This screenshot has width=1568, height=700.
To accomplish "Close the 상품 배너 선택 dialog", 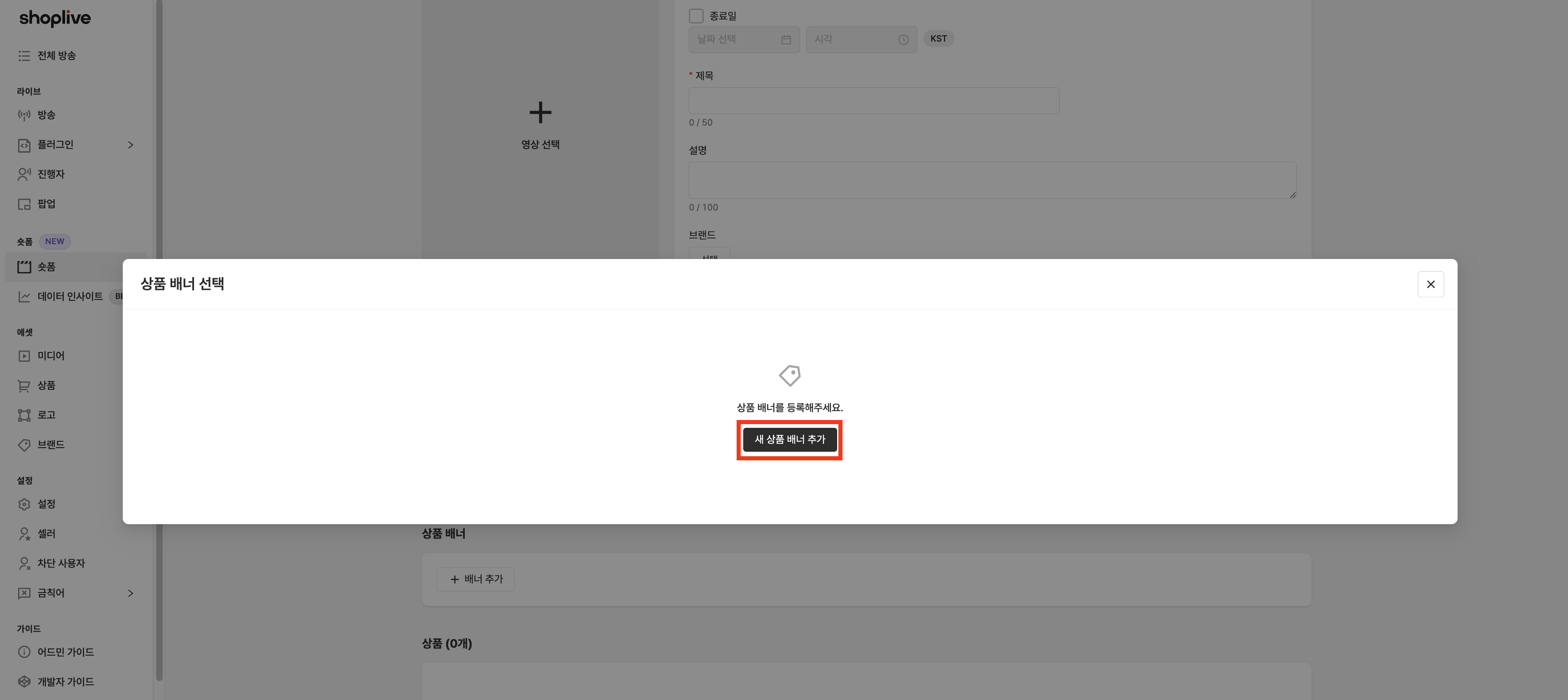I will pyautogui.click(x=1430, y=284).
